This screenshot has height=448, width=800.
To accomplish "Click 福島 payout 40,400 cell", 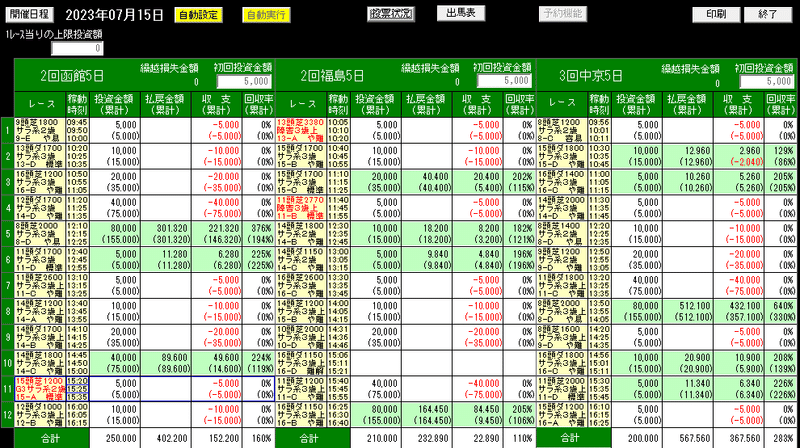I will [x=427, y=182].
